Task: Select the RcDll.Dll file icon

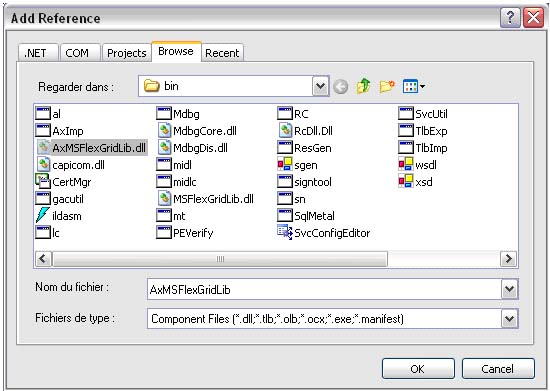Action: (286, 130)
